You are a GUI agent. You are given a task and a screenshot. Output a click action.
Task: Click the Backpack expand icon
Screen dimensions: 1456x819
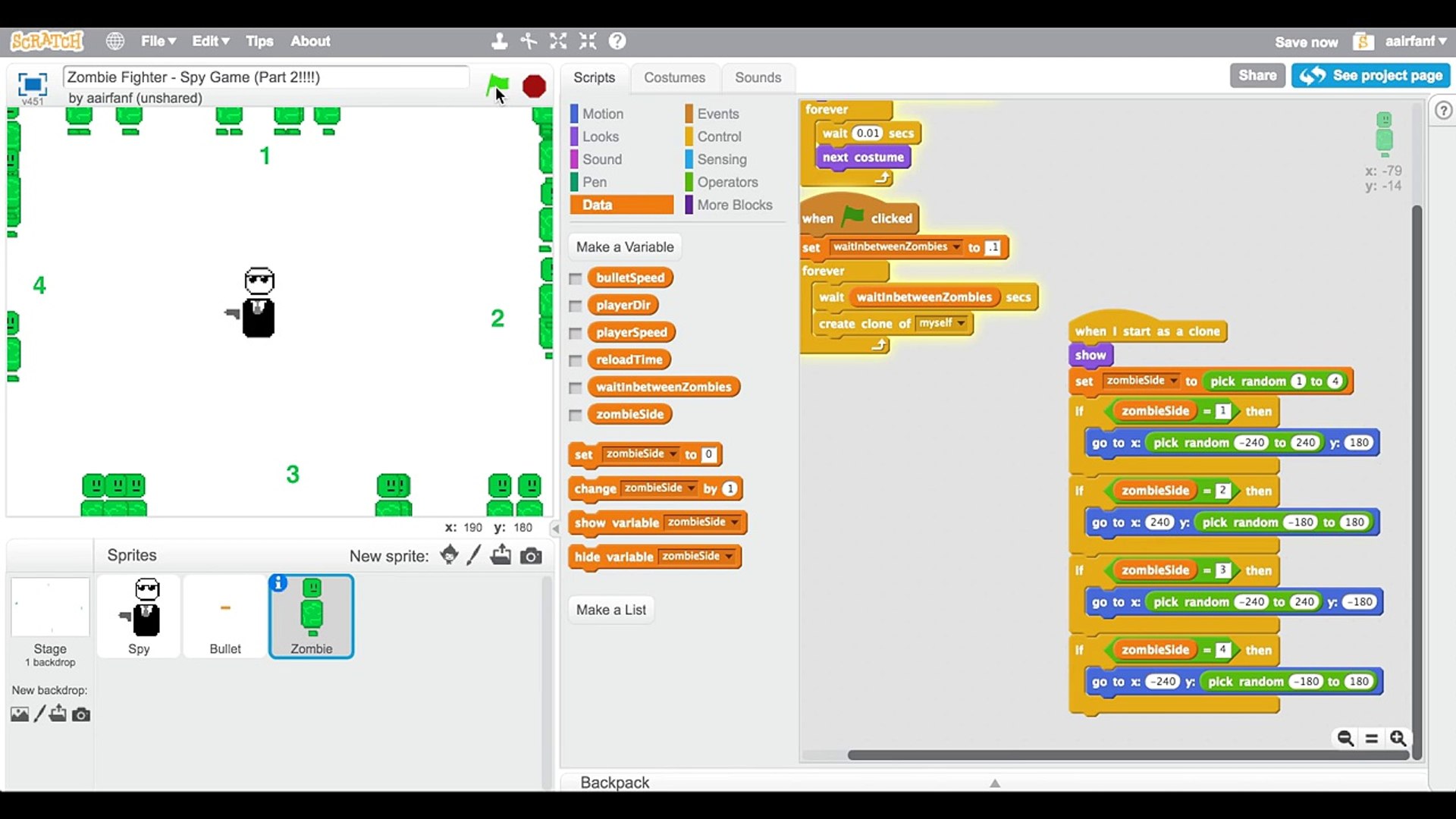(x=994, y=782)
